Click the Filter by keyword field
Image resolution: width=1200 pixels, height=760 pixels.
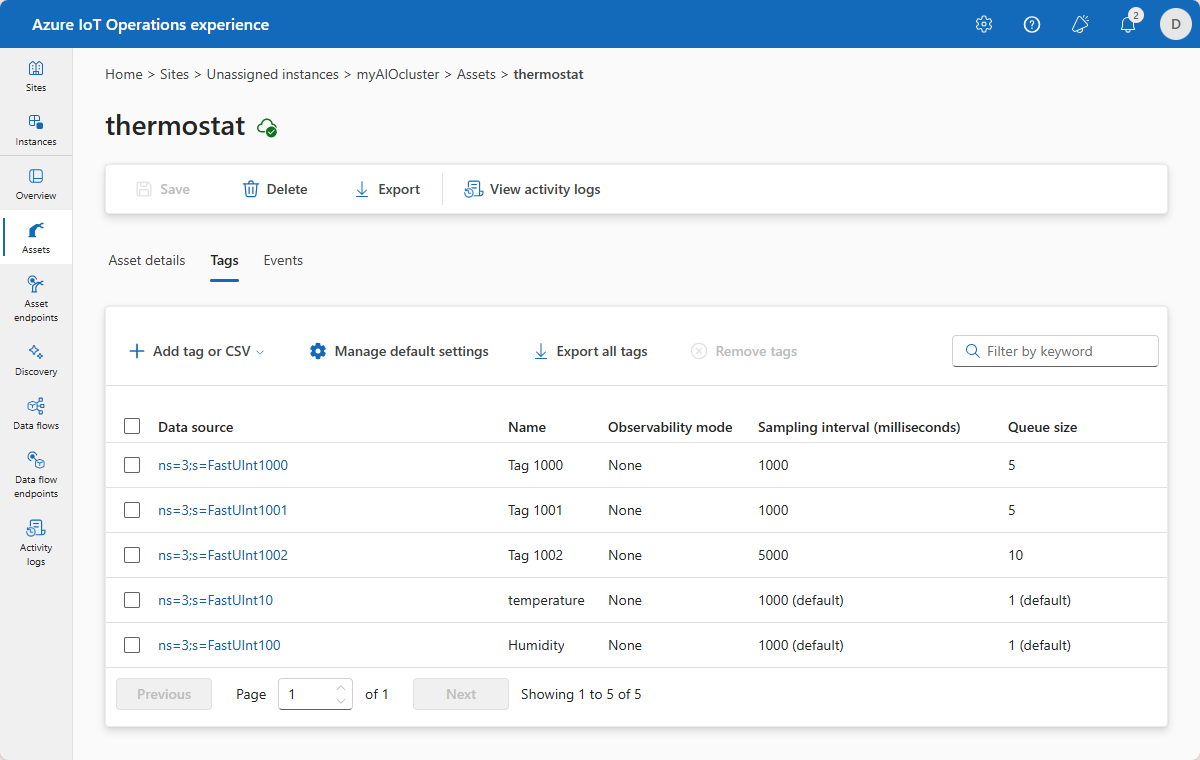(1055, 351)
